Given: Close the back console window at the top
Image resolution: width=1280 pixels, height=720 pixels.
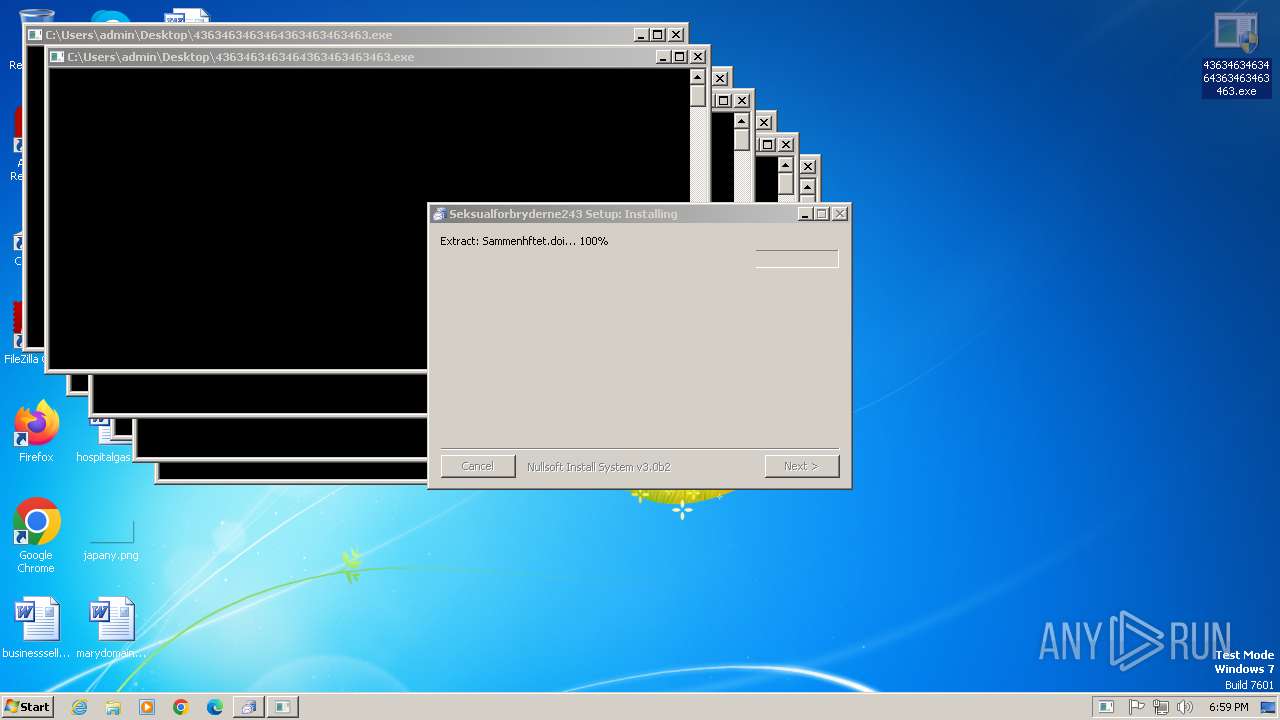Looking at the screenshot, I should pyautogui.click(x=676, y=35).
